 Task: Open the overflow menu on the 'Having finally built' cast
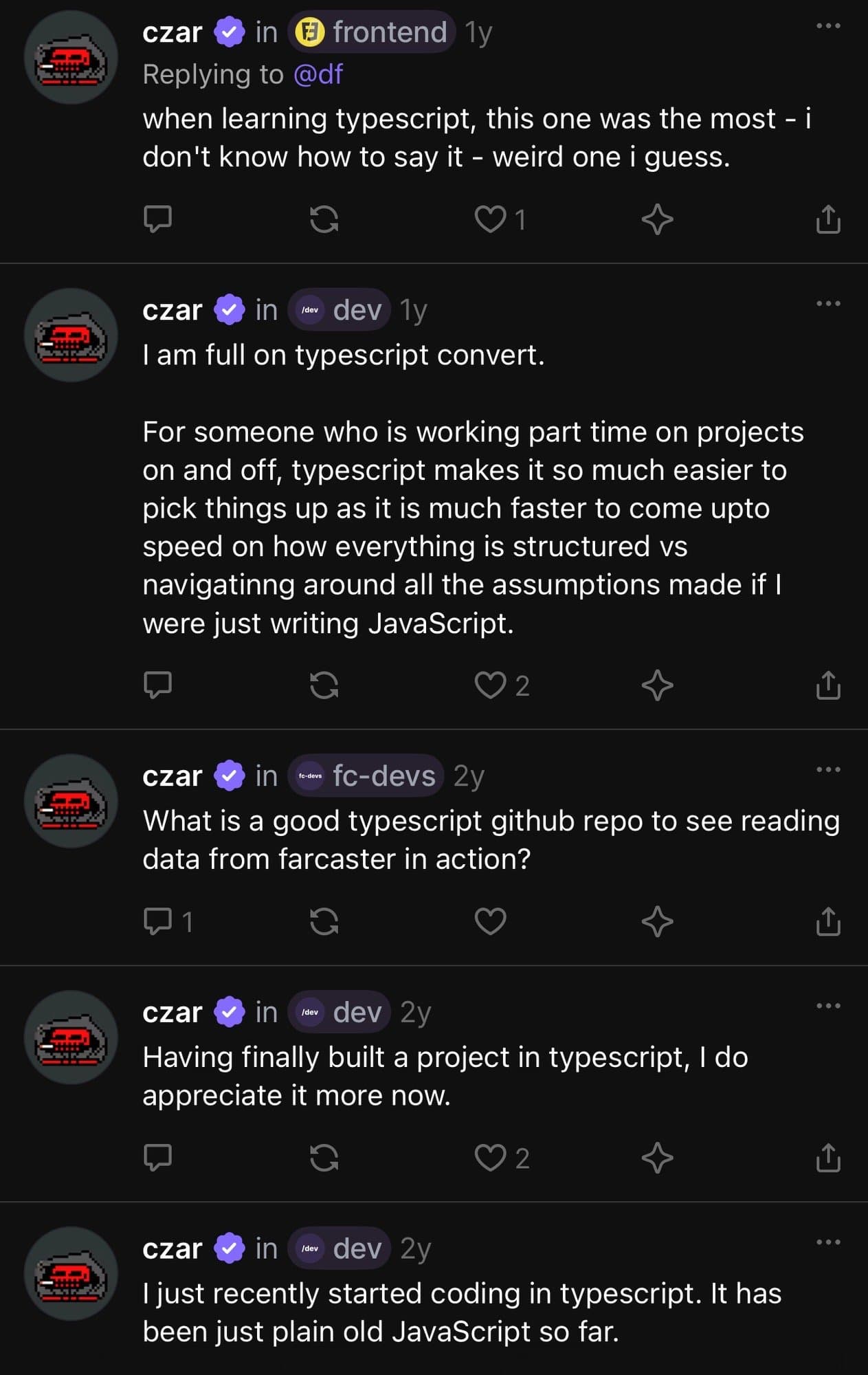(828, 1006)
